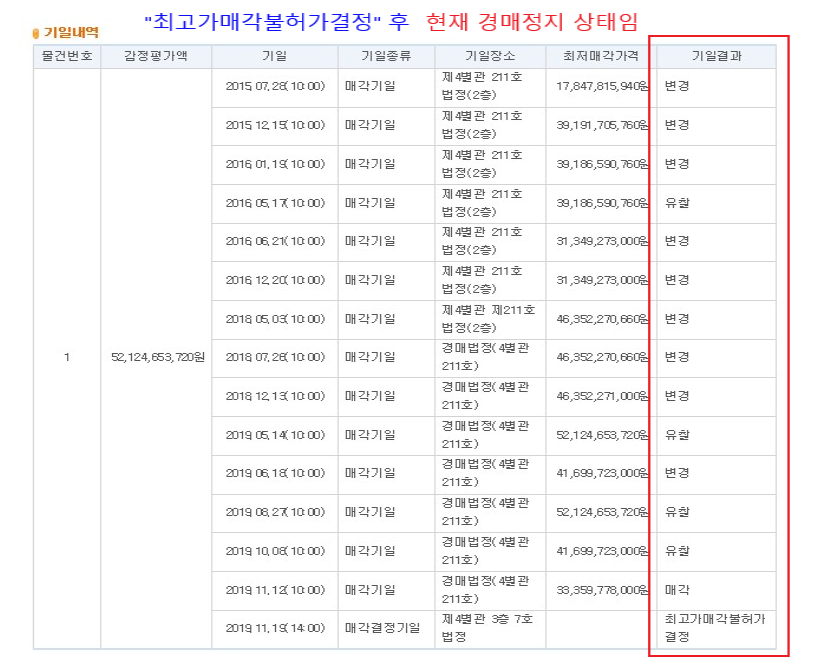This screenshot has height=668, width=820.
Task: Select the appraisal value 52,124,653,720원 in 감정평가액 column
Action: pos(157,357)
